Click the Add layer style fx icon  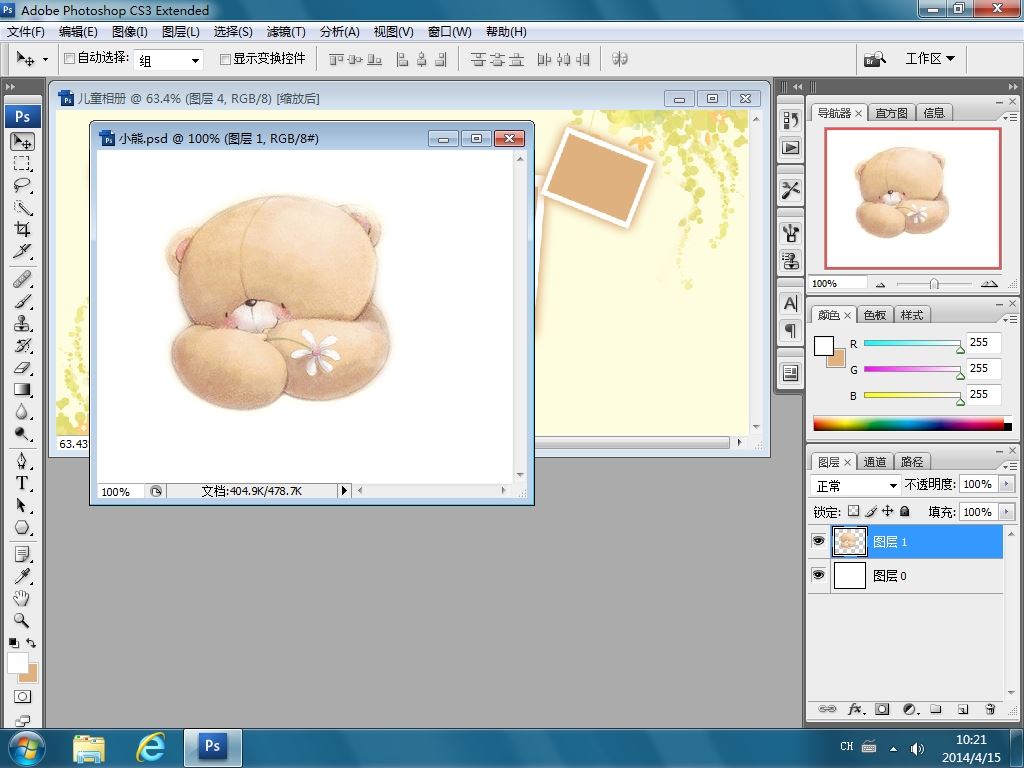click(856, 709)
